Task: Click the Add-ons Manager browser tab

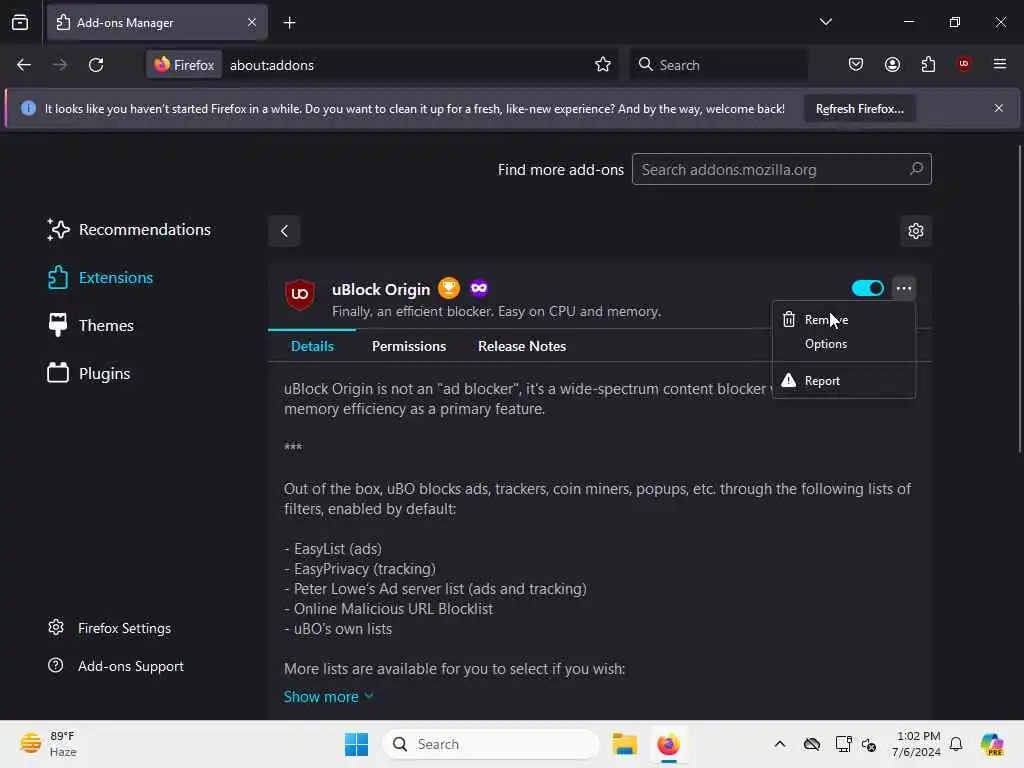Action: pyautogui.click(x=157, y=23)
